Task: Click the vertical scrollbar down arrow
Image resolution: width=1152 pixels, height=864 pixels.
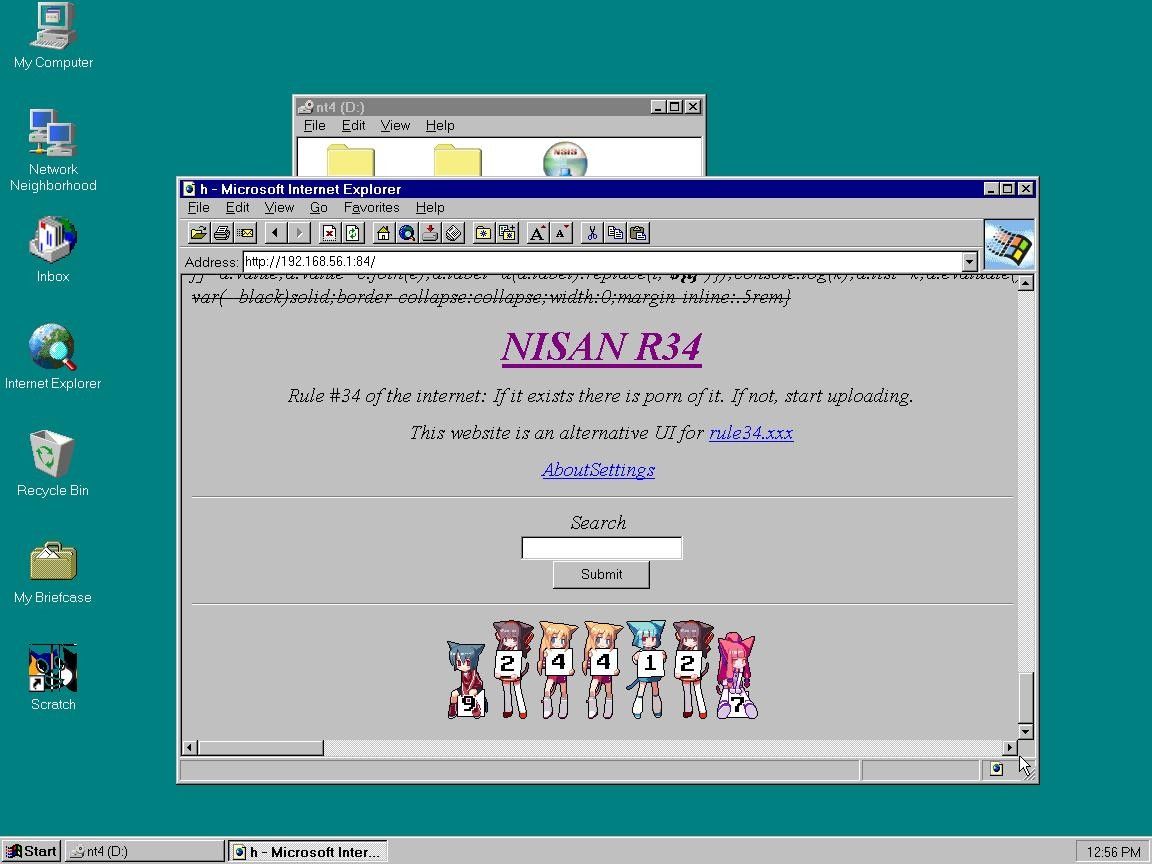Action: coord(1026,731)
